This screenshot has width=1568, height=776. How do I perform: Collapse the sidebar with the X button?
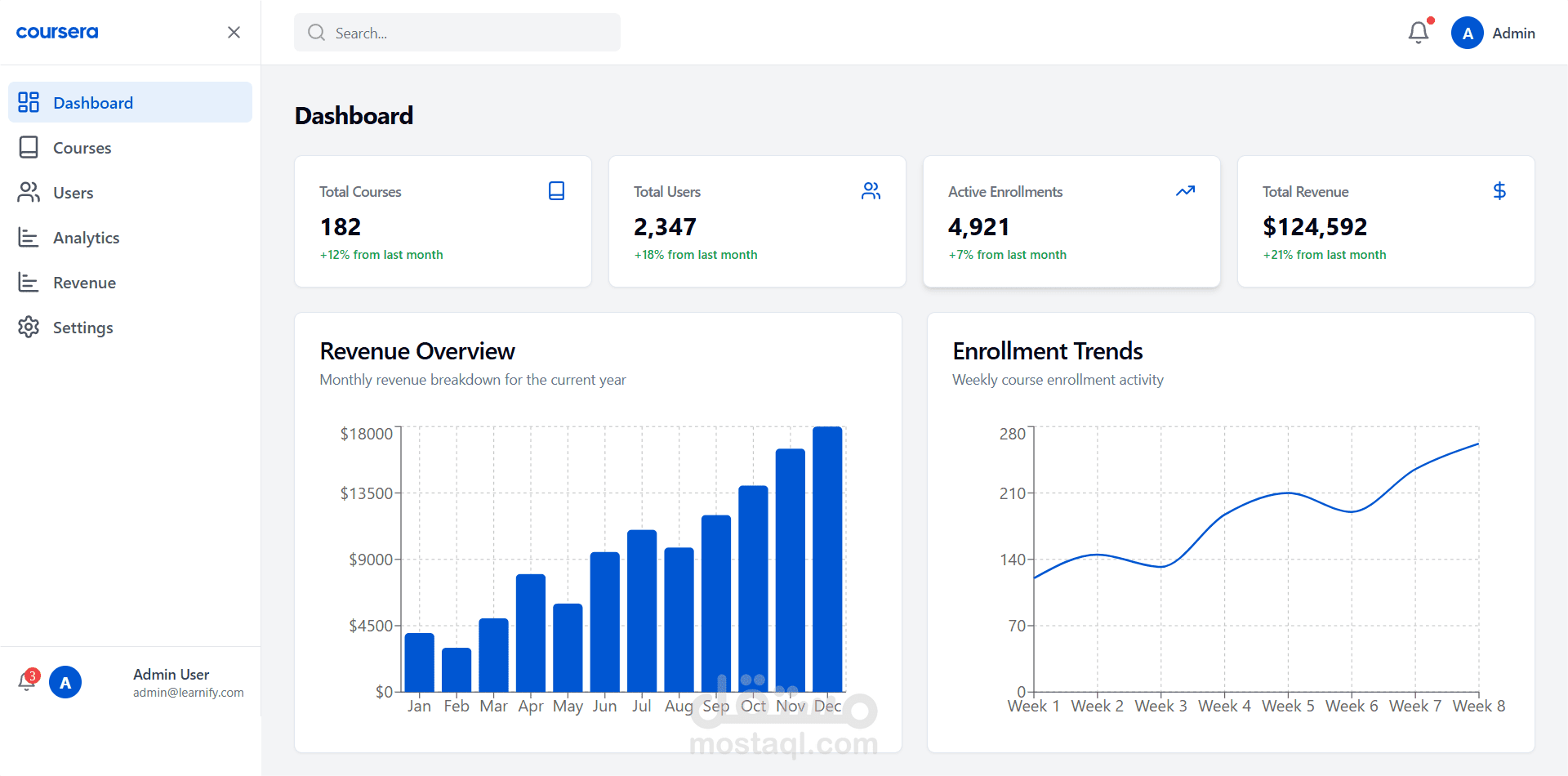tap(234, 32)
